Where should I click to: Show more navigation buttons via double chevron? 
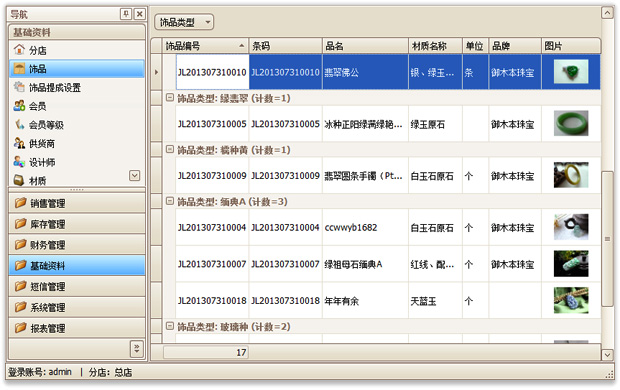[x=136, y=348]
